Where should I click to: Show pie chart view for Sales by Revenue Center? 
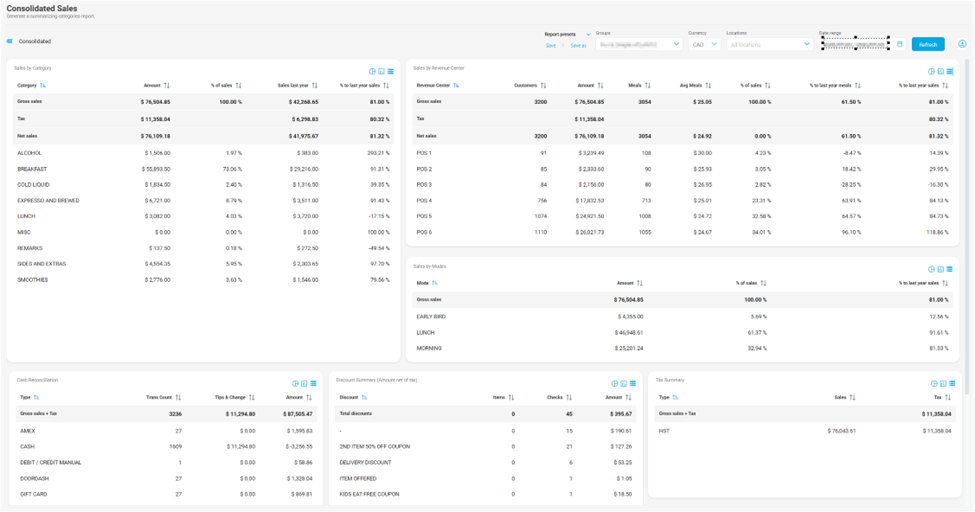(x=931, y=72)
